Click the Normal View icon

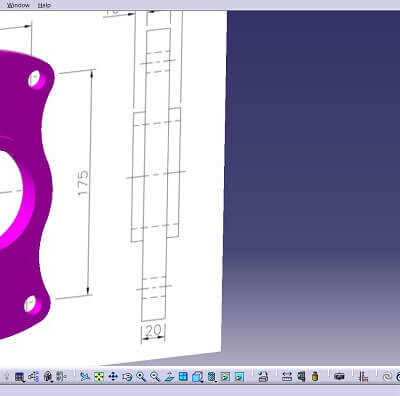coord(169,377)
